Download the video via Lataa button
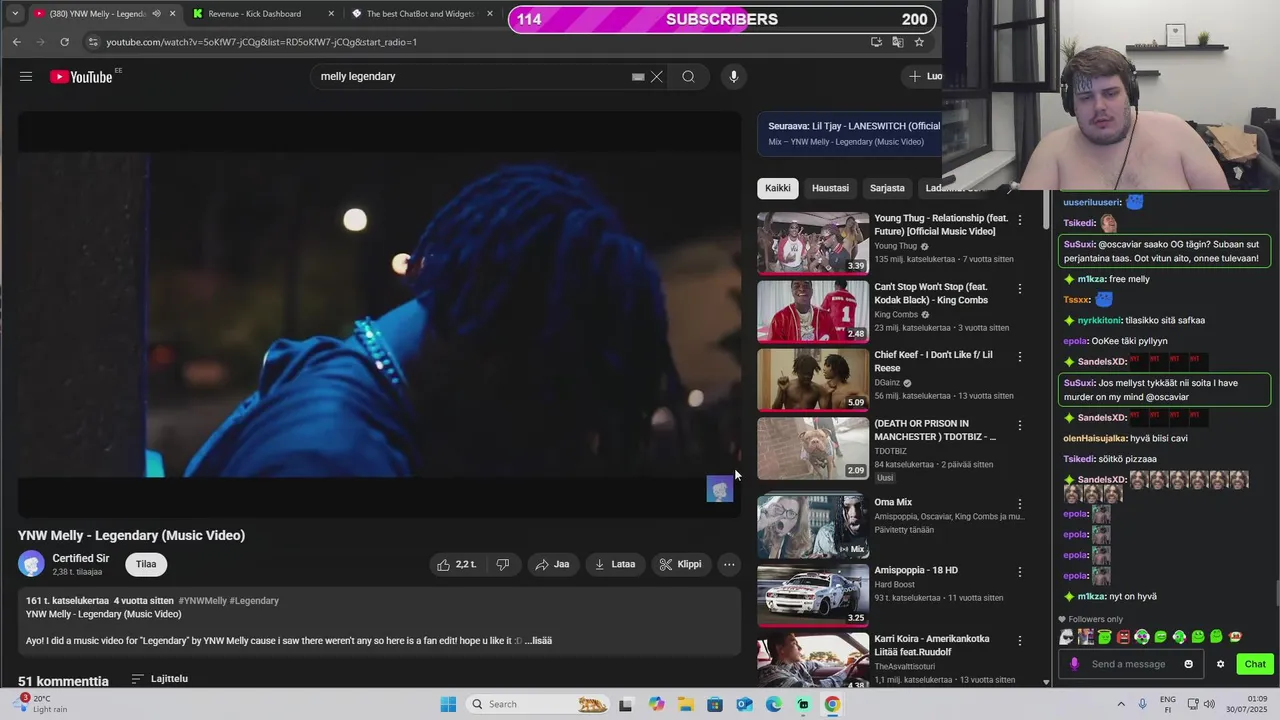Screen dimensions: 1280x720 click(x=615, y=564)
